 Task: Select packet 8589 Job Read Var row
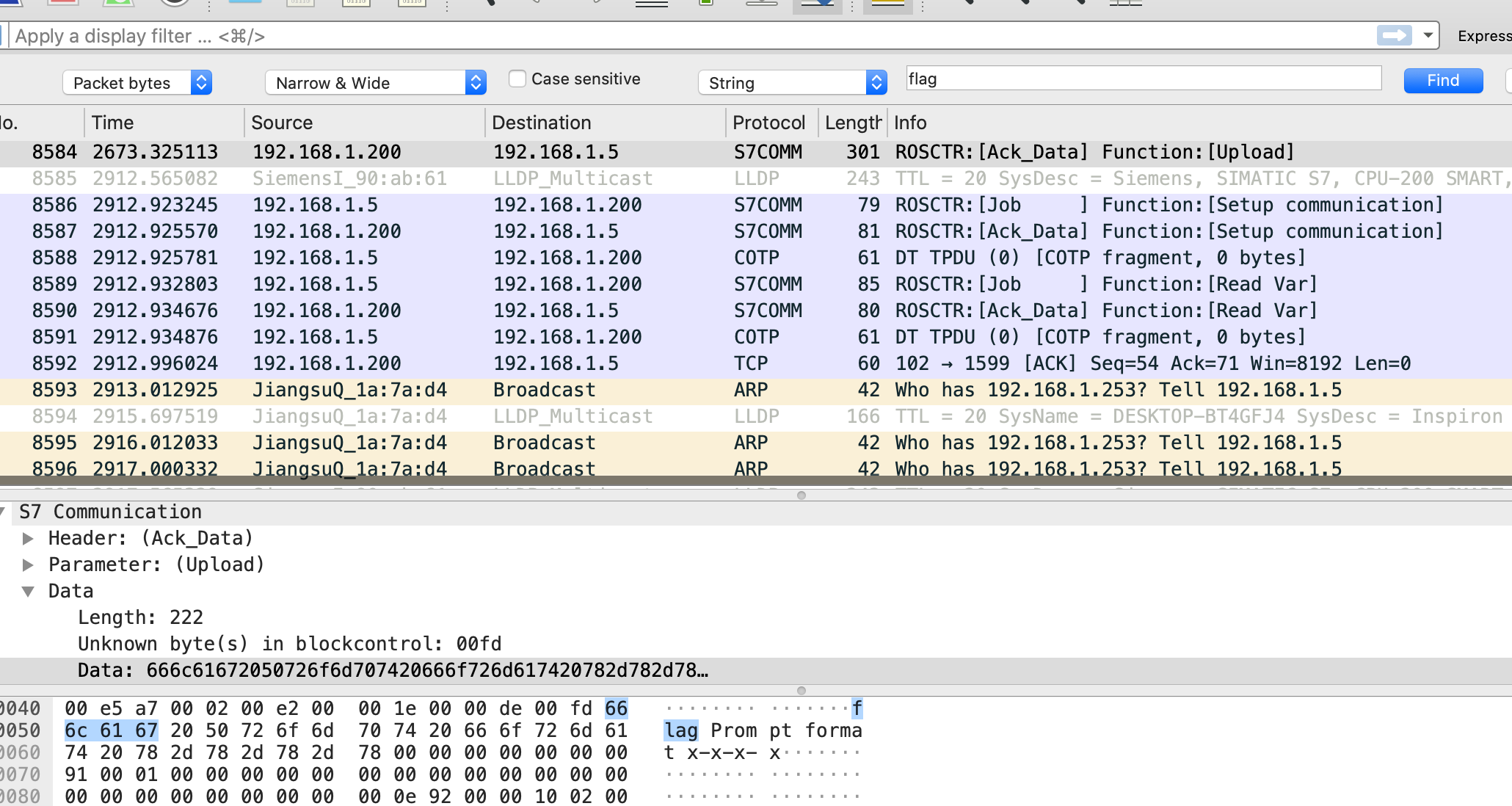pos(756,284)
